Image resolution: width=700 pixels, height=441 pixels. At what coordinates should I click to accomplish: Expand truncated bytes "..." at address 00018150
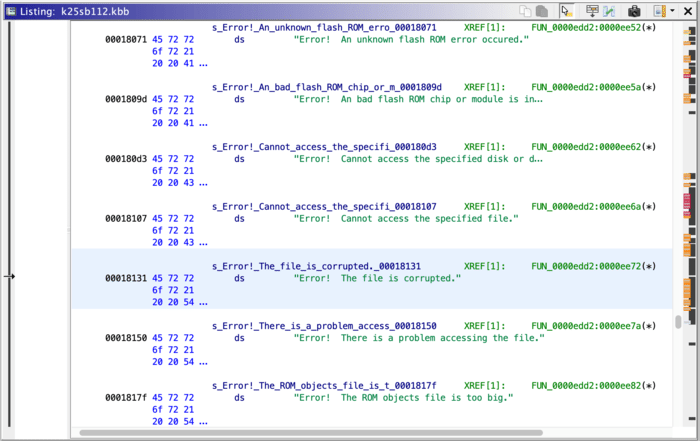pos(203,361)
